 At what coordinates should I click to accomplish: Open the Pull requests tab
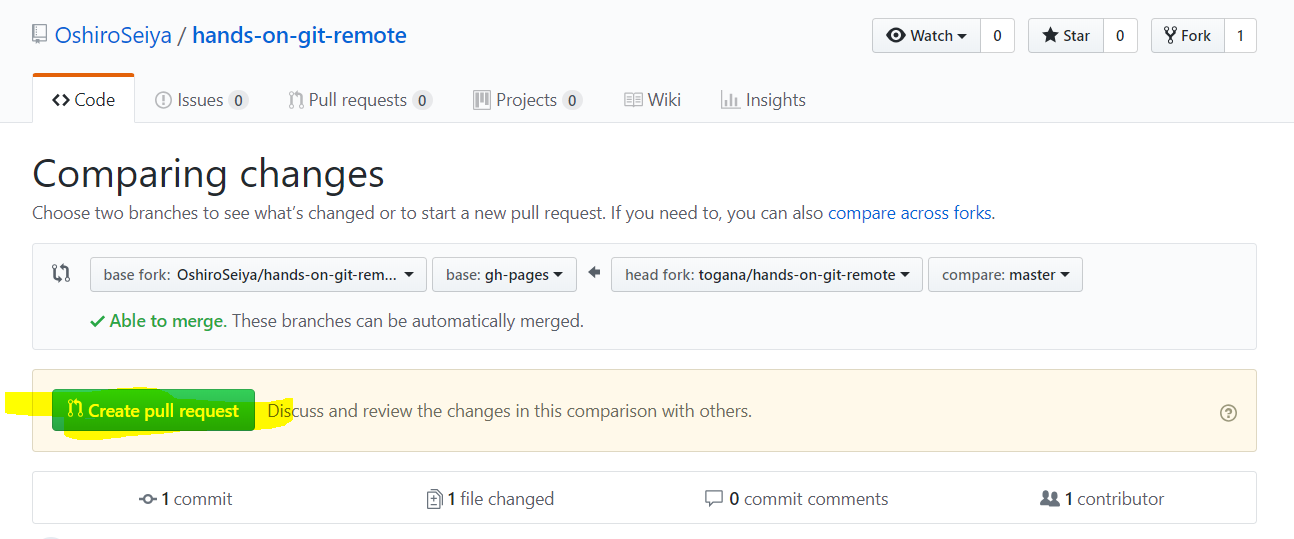[358, 100]
